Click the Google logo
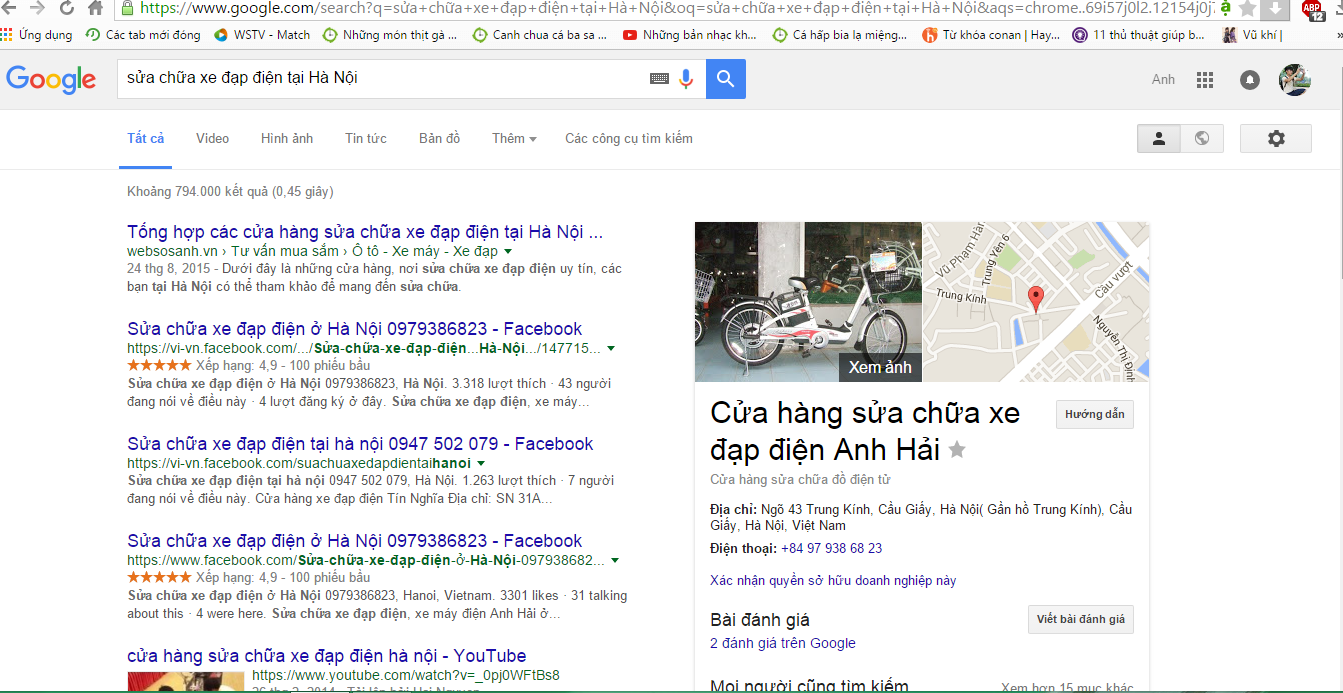Viewport: 1343px width, 693px height. 51,79
